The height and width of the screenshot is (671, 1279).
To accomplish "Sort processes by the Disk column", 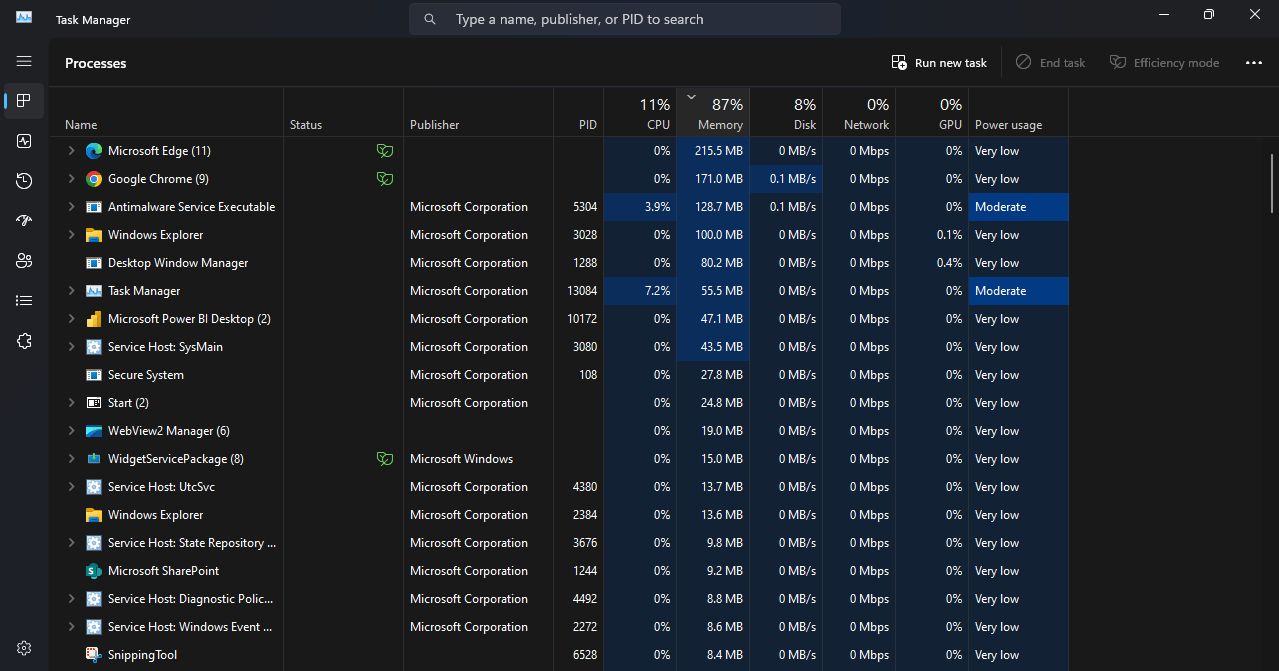I will (x=786, y=112).
